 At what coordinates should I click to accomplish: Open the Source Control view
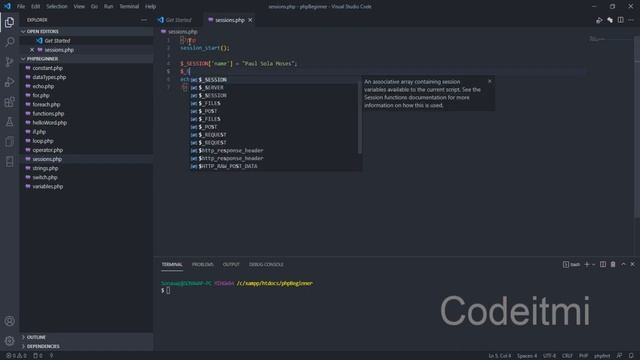[x=9, y=62]
